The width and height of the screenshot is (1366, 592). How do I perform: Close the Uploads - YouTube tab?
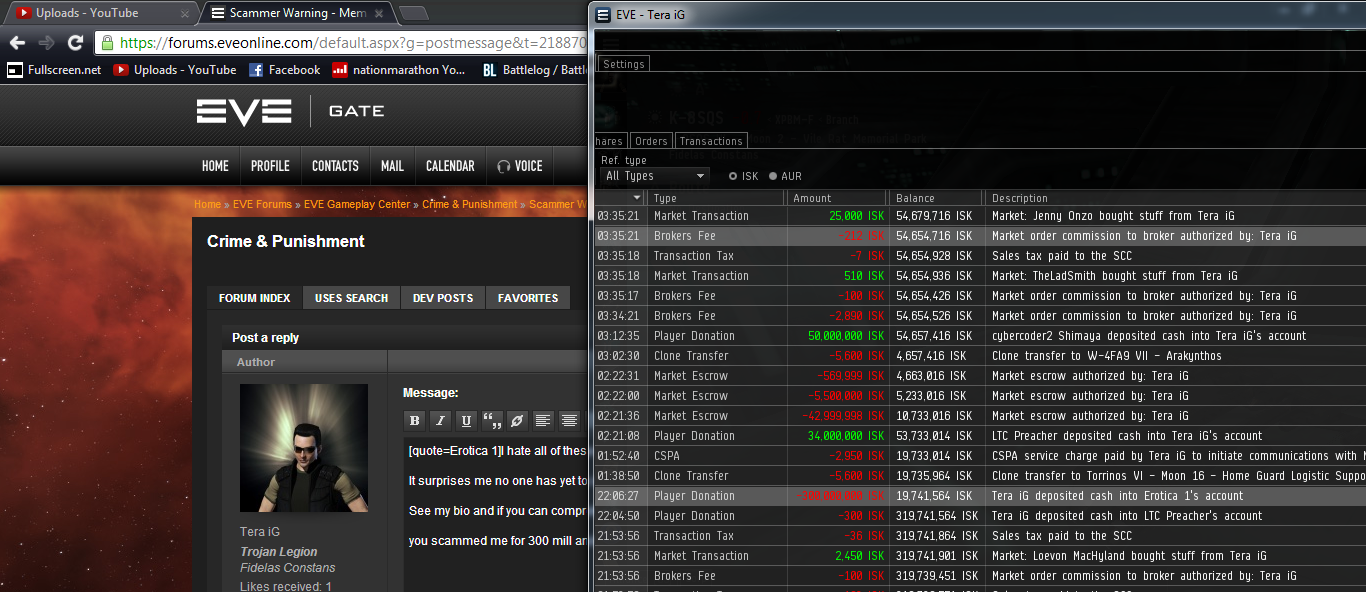(186, 14)
